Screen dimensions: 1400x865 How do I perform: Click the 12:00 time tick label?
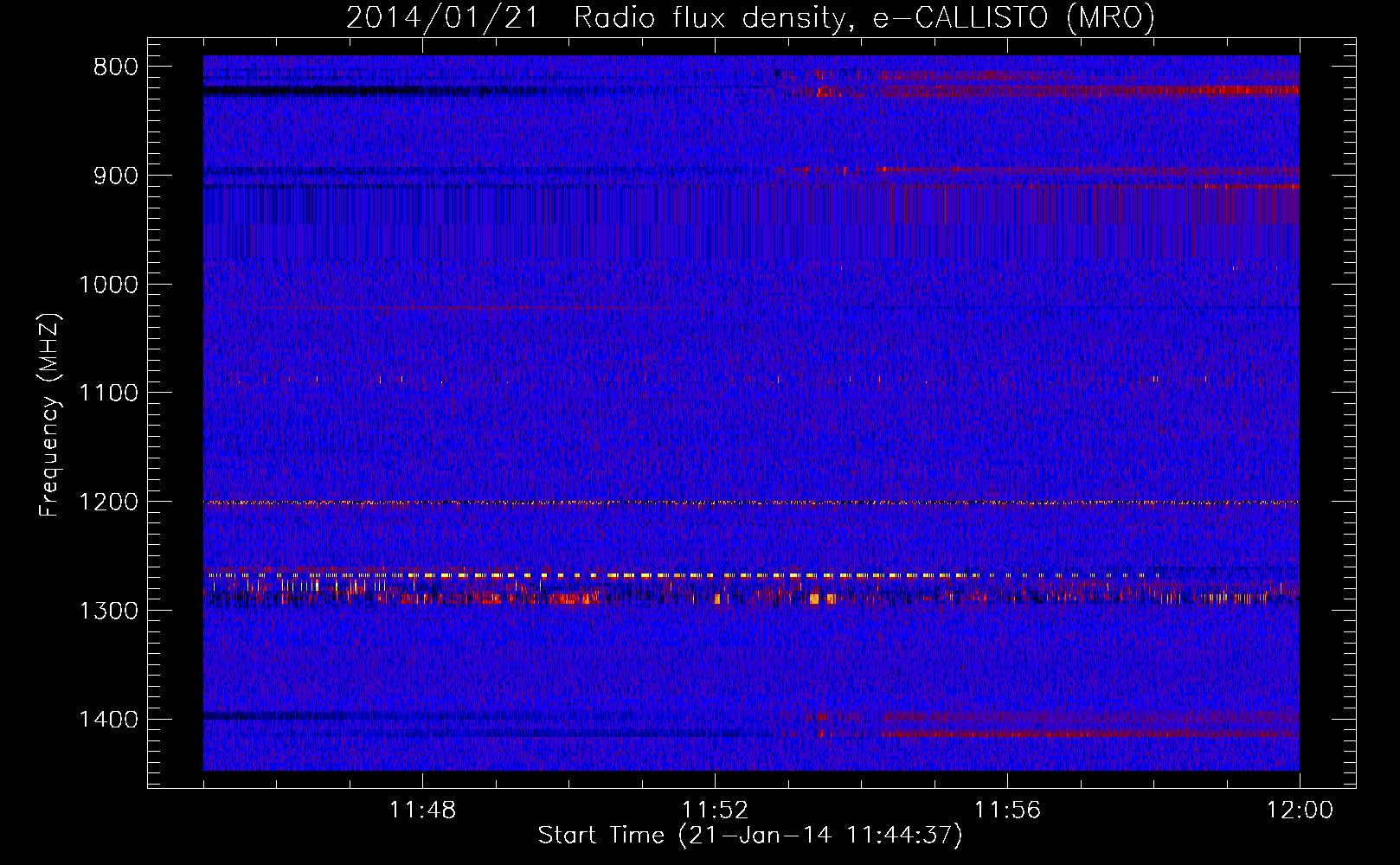[1300, 811]
